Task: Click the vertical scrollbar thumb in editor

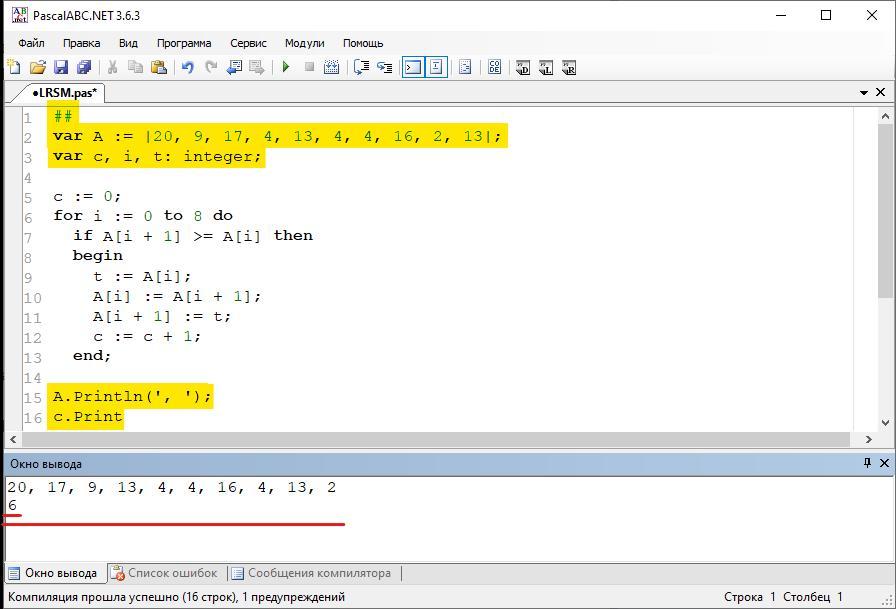Action: [885, 211]
